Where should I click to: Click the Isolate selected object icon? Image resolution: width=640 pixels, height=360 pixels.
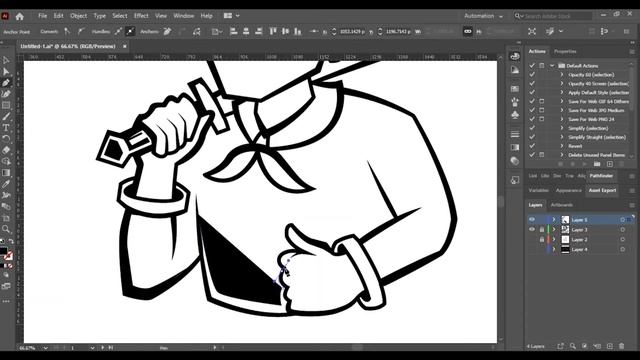click(x=532, y=31)
